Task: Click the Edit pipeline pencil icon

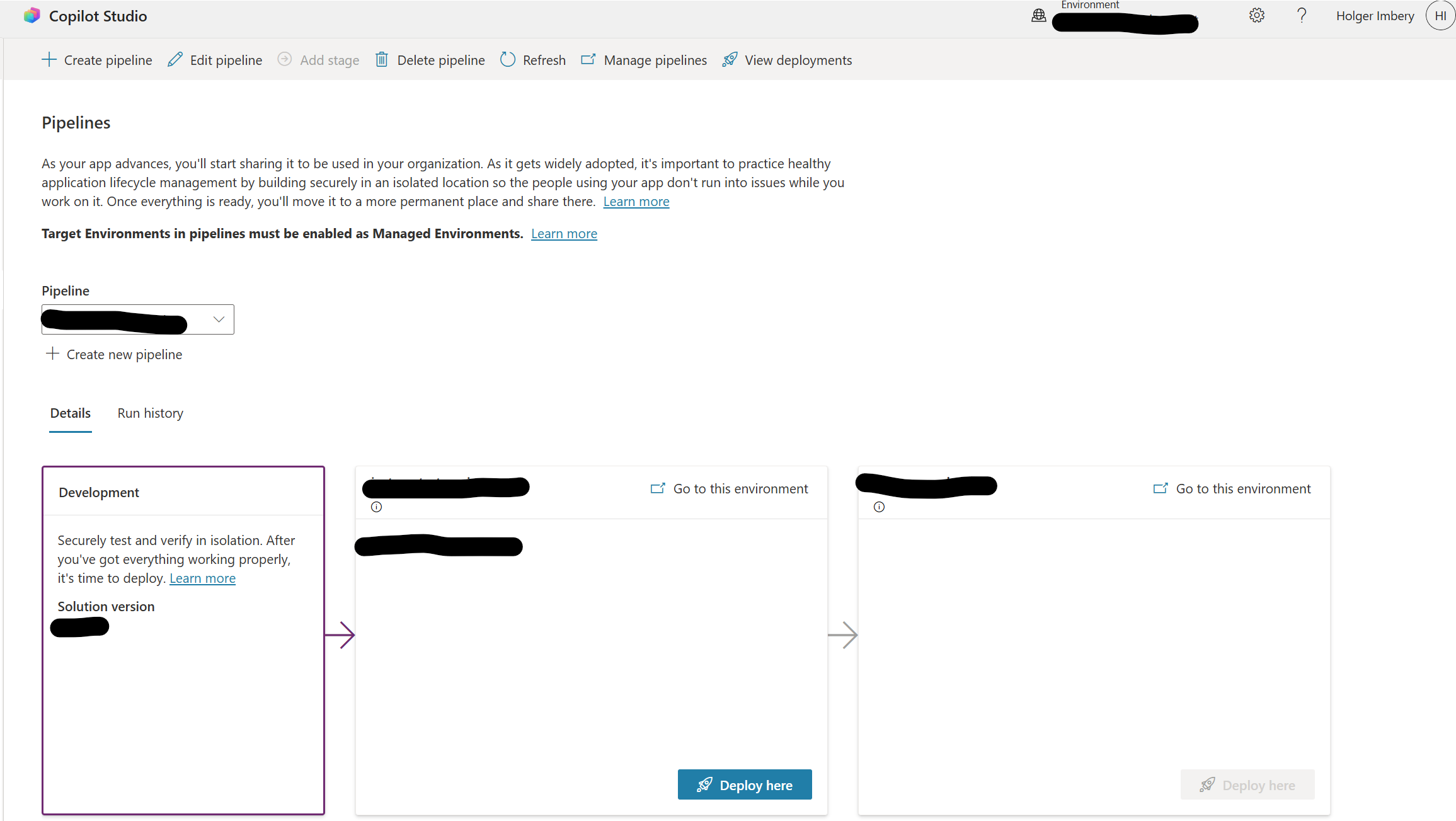Action: pos(175,60)
